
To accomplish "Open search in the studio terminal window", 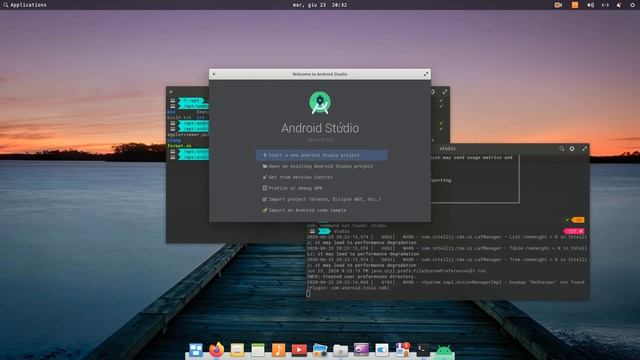I will tap(562, 149).
